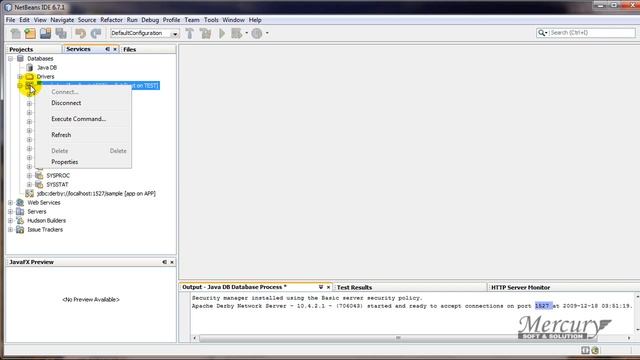640x360 pixels.
Task: Click the output horizontal scrollbar thumb
Action: [398, 338]
